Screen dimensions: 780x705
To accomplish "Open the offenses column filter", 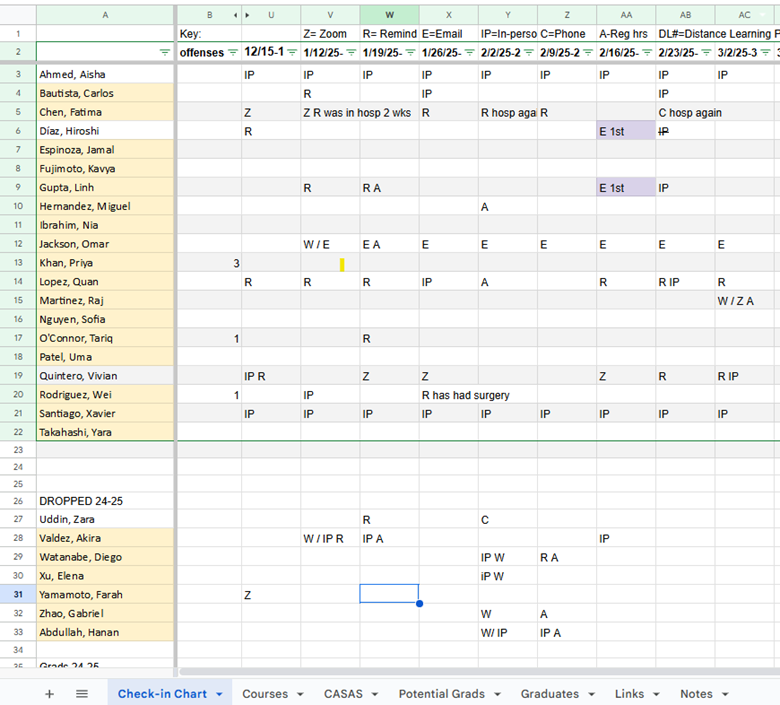I will pos(232,52).
